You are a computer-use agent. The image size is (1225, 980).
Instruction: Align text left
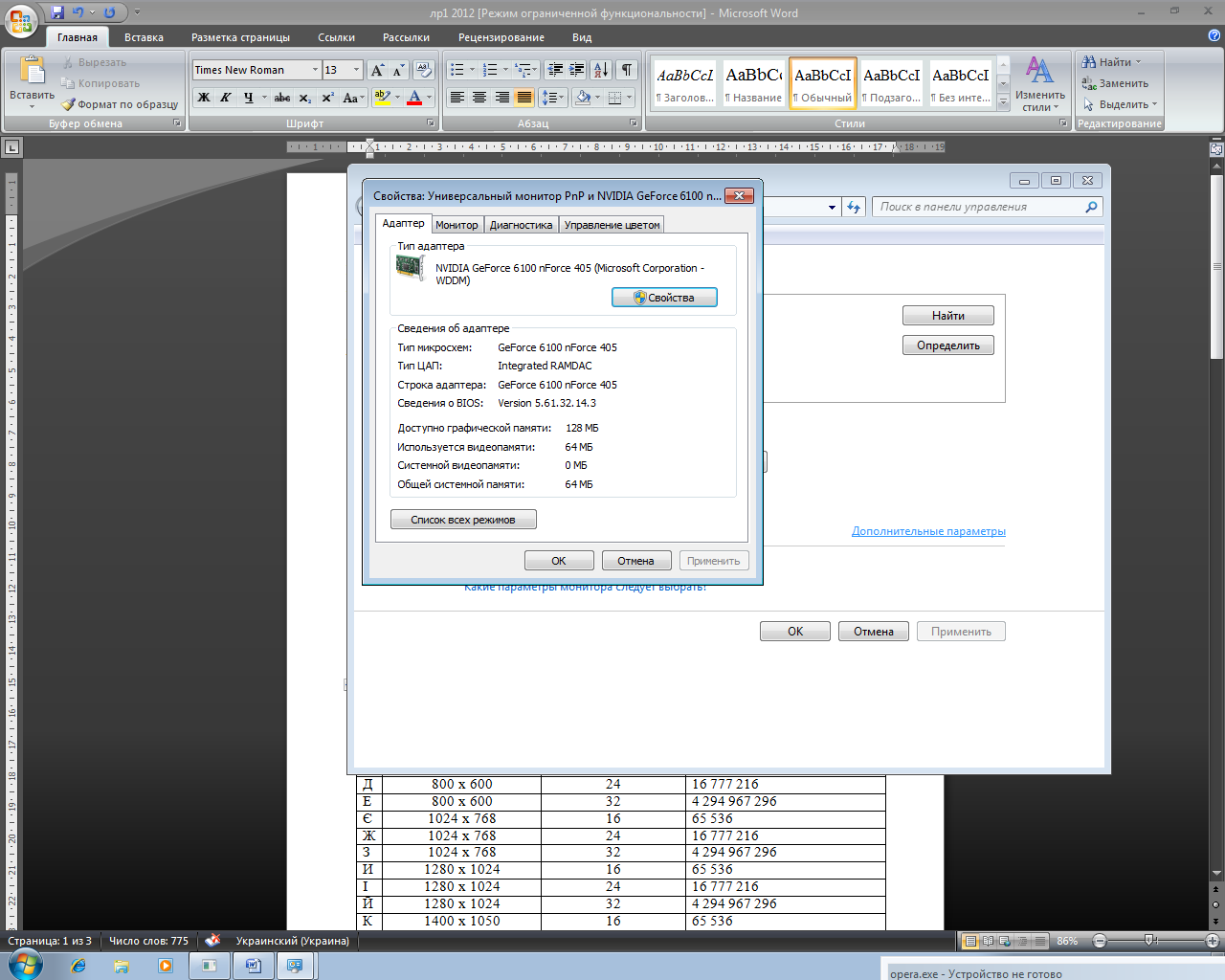[457, 98]
